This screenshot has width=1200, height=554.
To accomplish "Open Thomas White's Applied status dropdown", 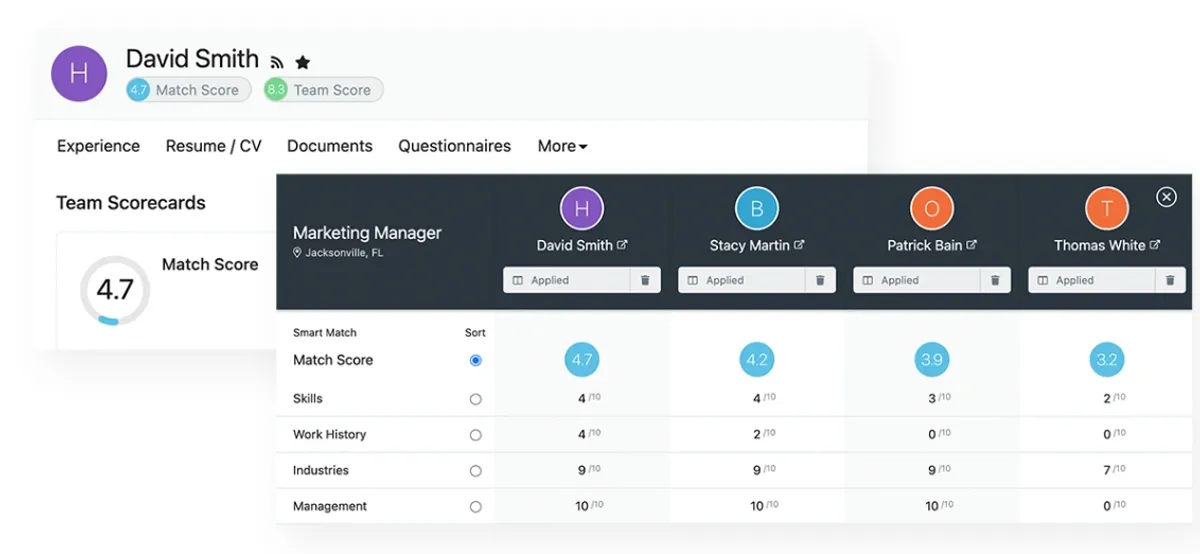I will point(1091,280).
